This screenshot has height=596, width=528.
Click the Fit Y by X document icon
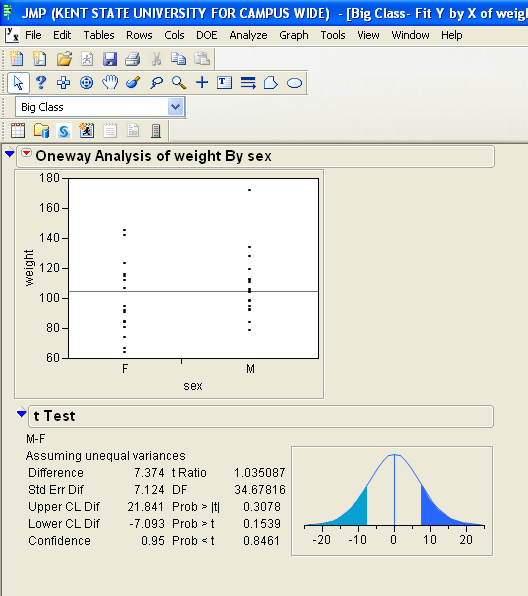tap(12, 35)
